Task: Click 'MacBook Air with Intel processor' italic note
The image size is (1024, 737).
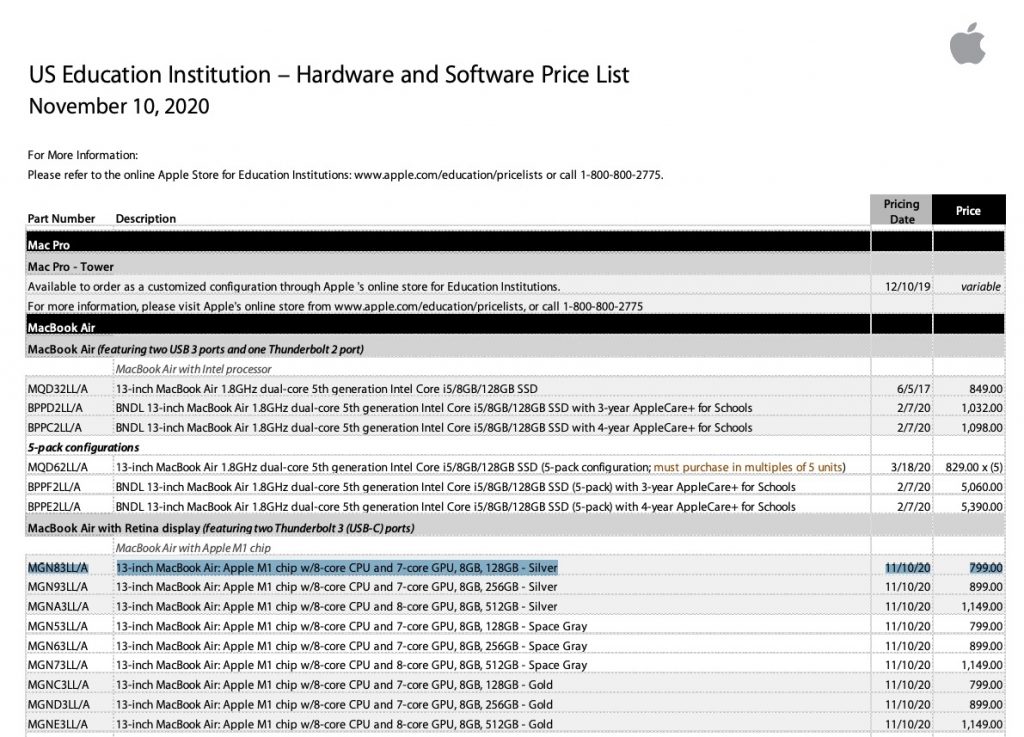Action: (x=193, y=369)
